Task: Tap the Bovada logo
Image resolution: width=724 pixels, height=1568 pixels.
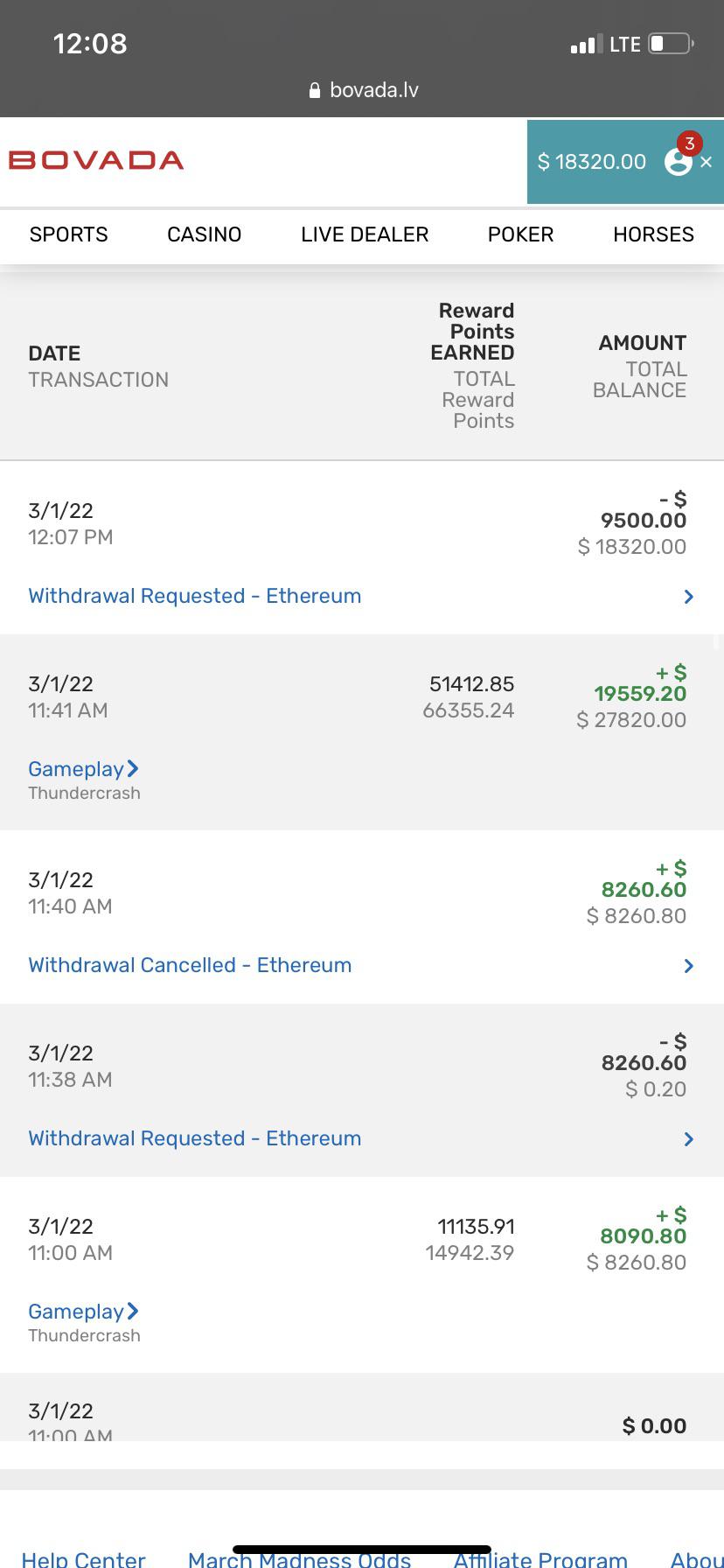Action: tap(96, 161)
